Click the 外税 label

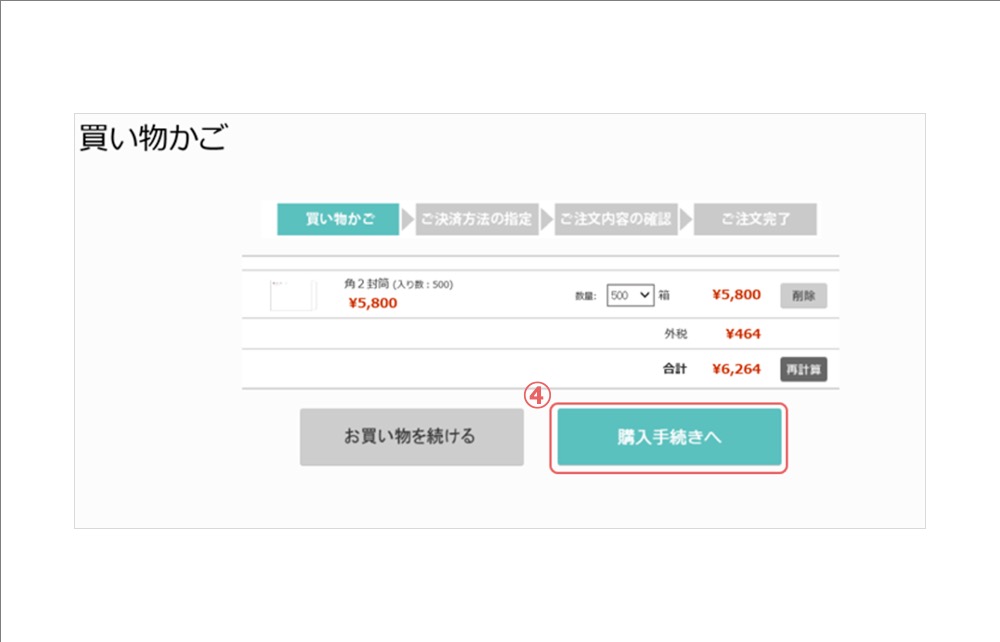coord(675,334)
